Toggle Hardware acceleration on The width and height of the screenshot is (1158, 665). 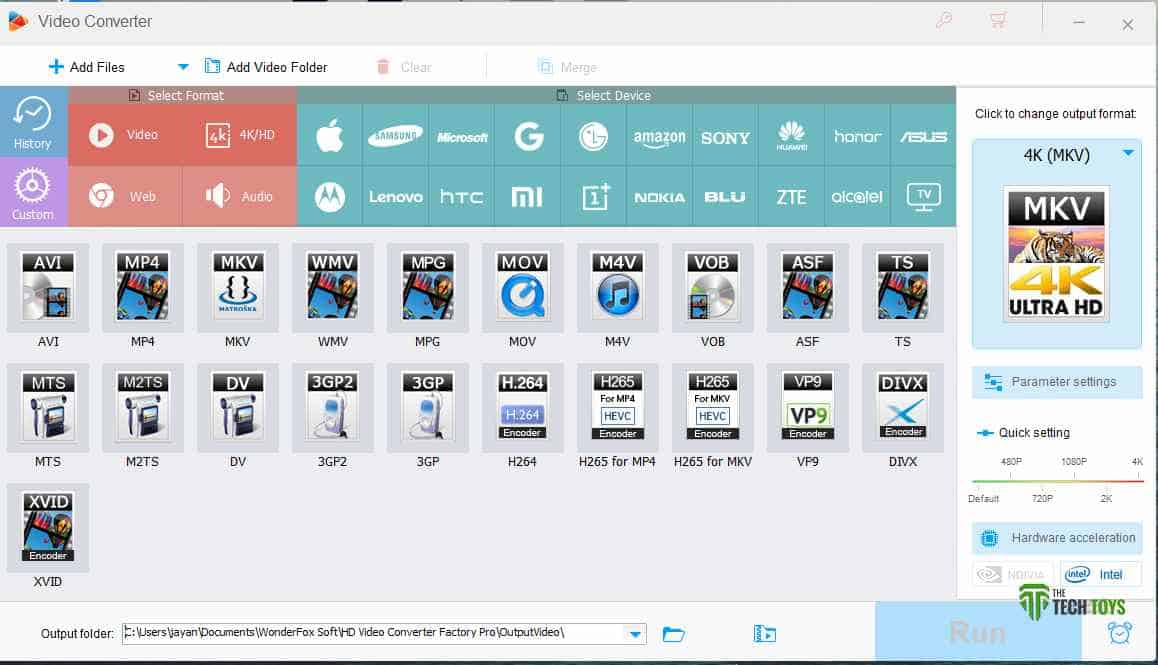click(x=1057, y=538)
